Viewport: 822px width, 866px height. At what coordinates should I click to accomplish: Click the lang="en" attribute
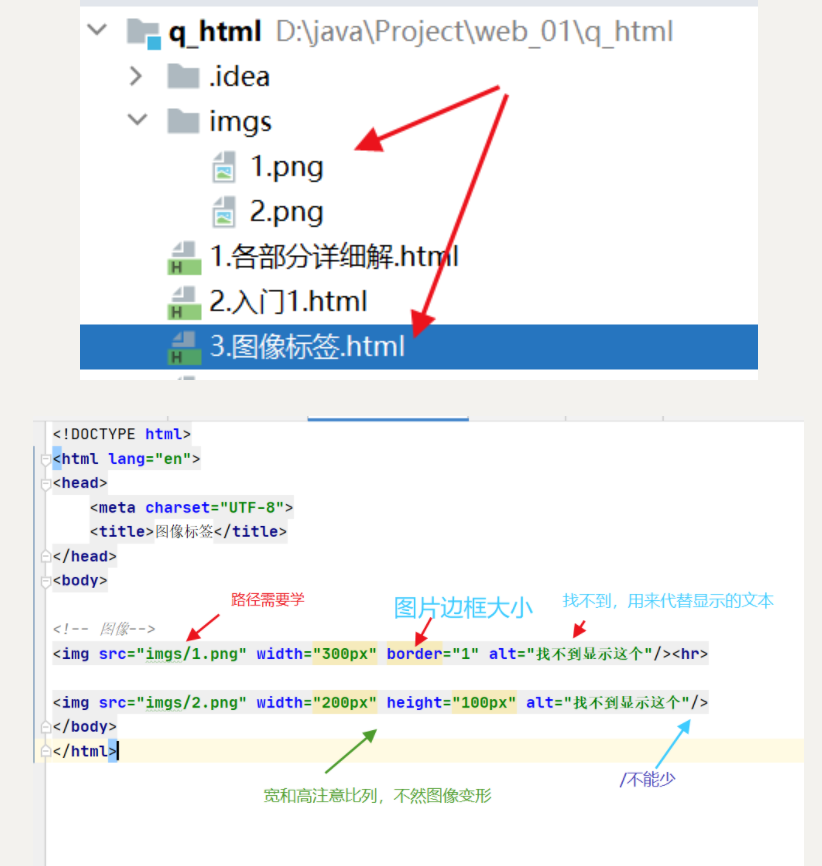150,459
